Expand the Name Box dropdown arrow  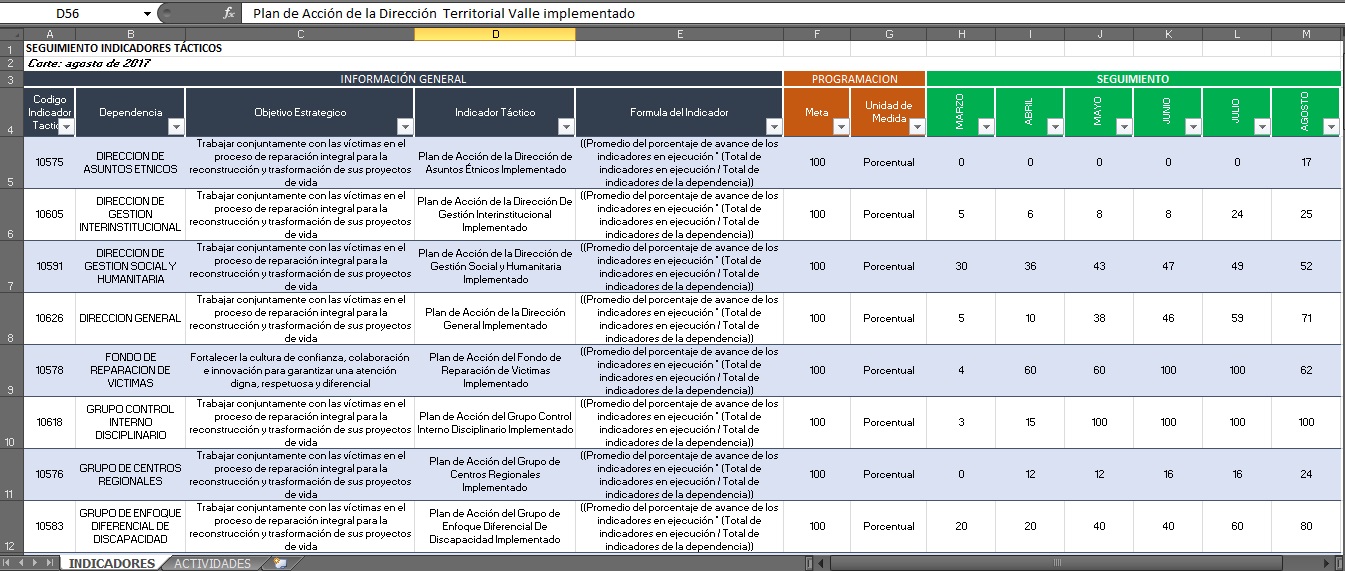click(148, 13)
